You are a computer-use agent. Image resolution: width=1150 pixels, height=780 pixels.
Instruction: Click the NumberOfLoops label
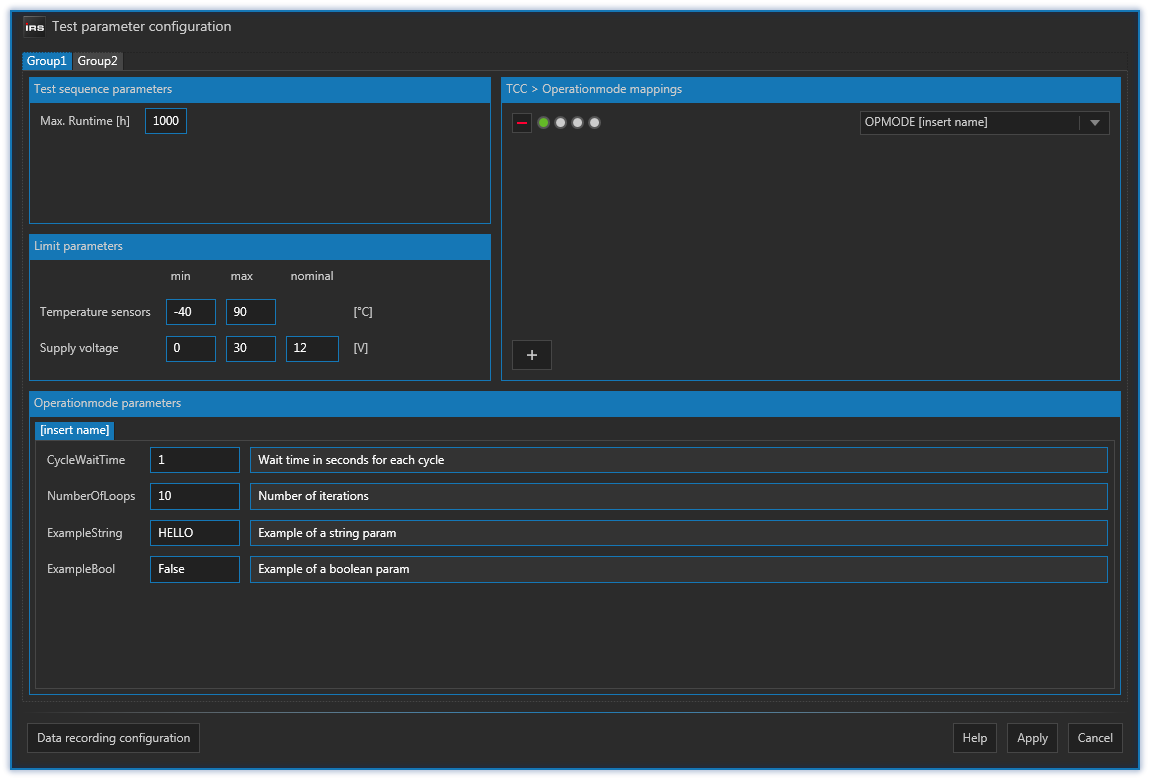pos(91,496)
